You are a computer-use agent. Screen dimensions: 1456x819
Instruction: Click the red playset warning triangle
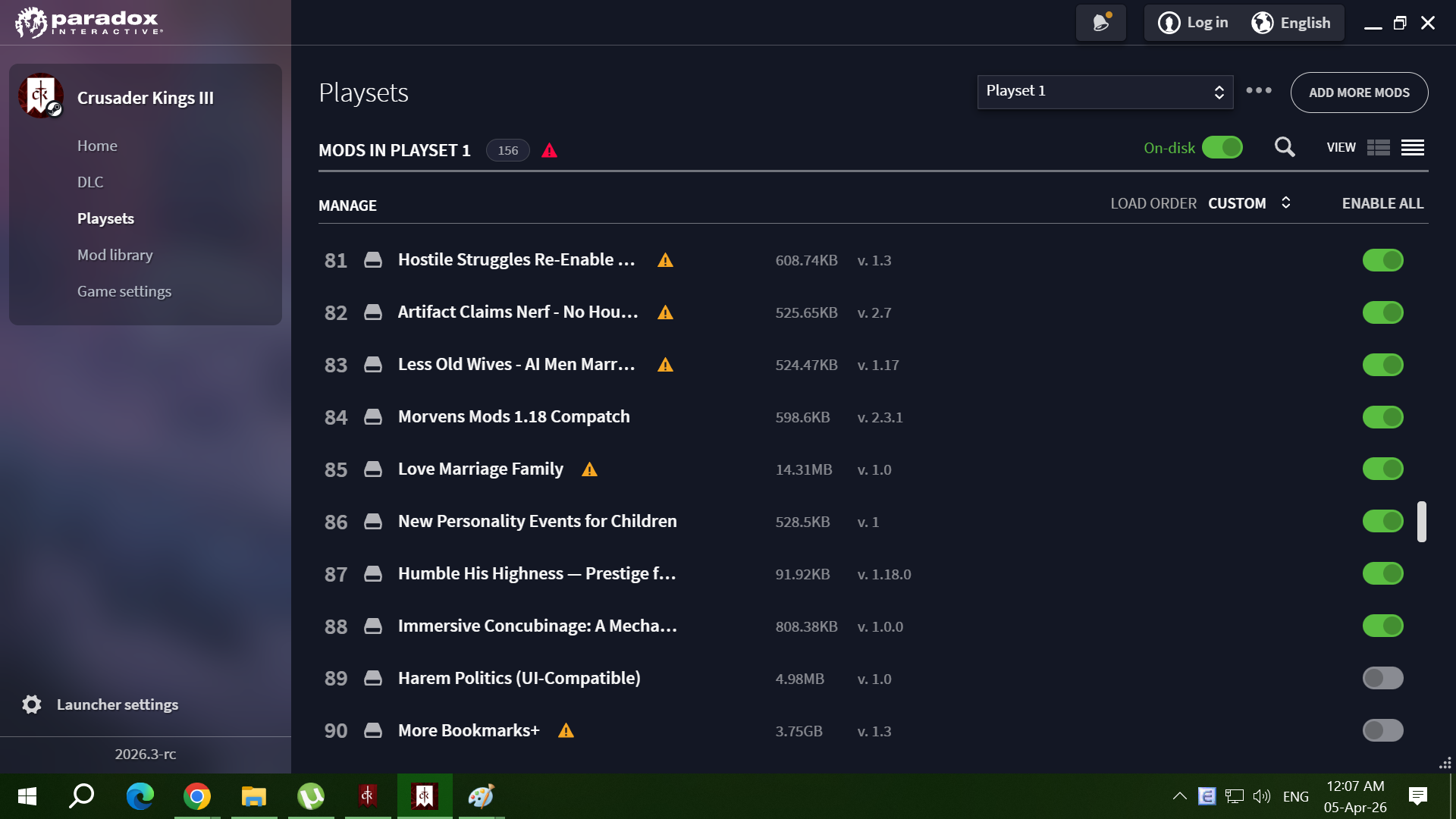click(x=550, y=150)
